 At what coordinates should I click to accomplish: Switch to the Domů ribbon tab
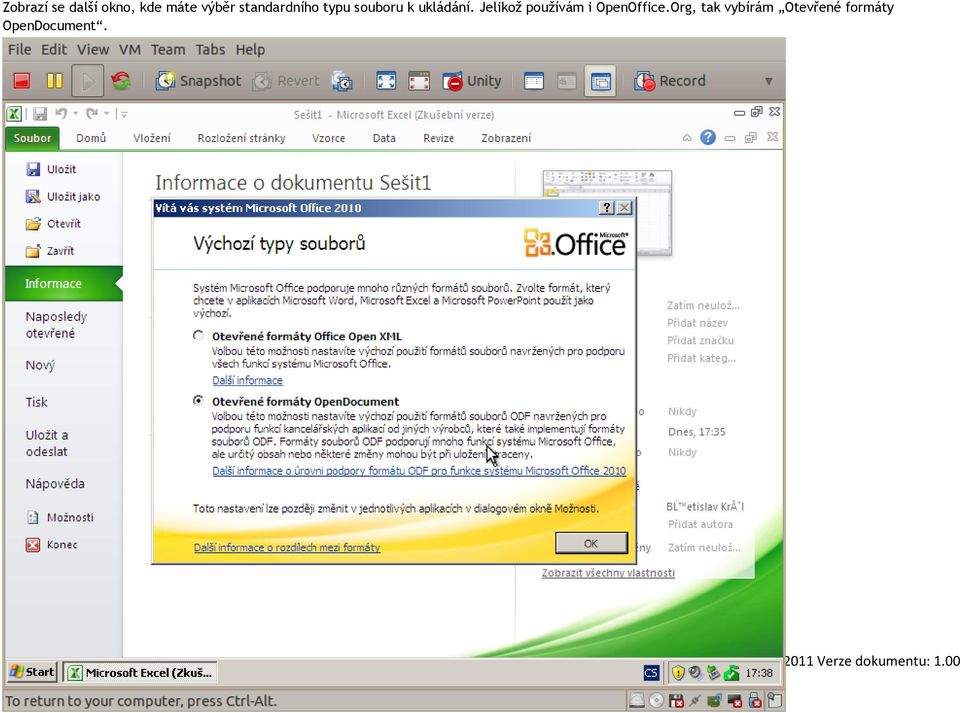click(91, 138)
